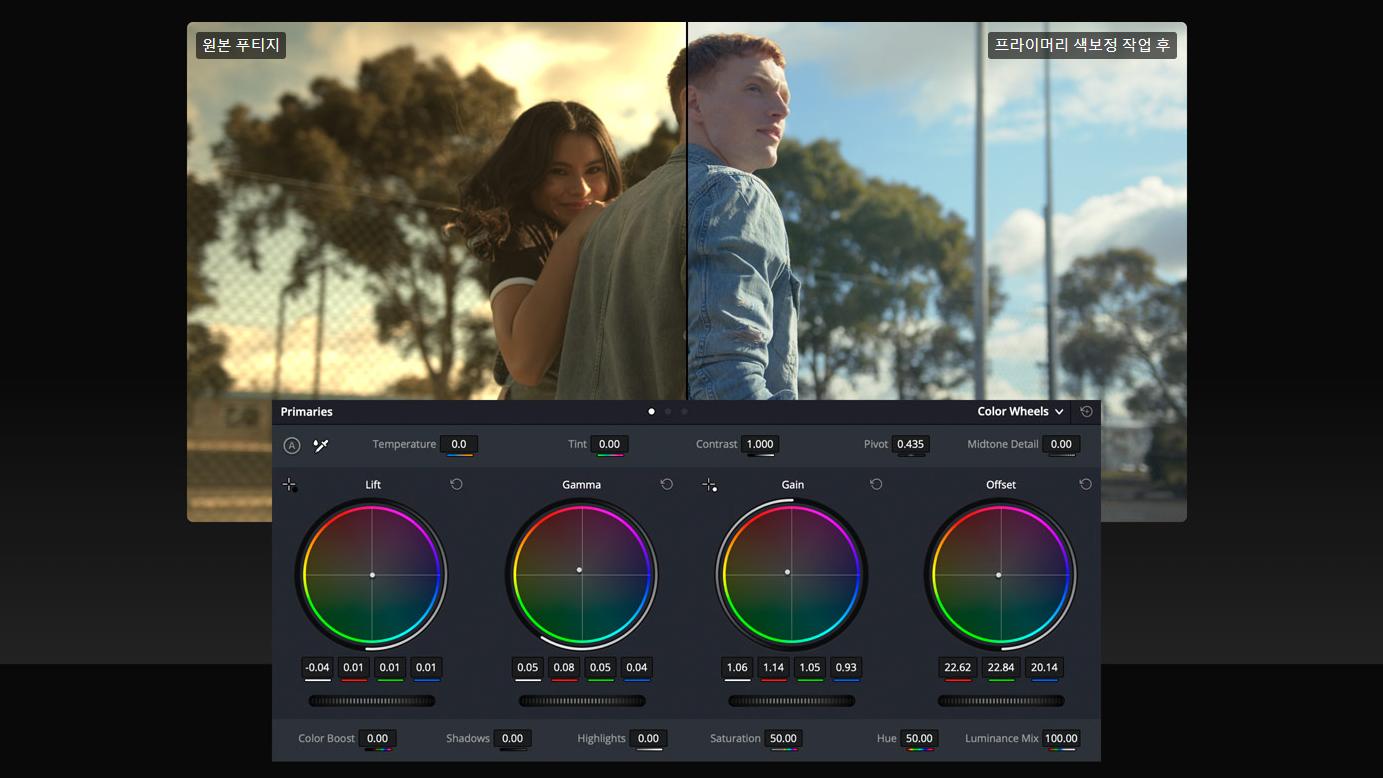1383x778 pixels.
Task: Click Offset blue value 20.14
Action: pyautogui.click(x=1044, y=667)
